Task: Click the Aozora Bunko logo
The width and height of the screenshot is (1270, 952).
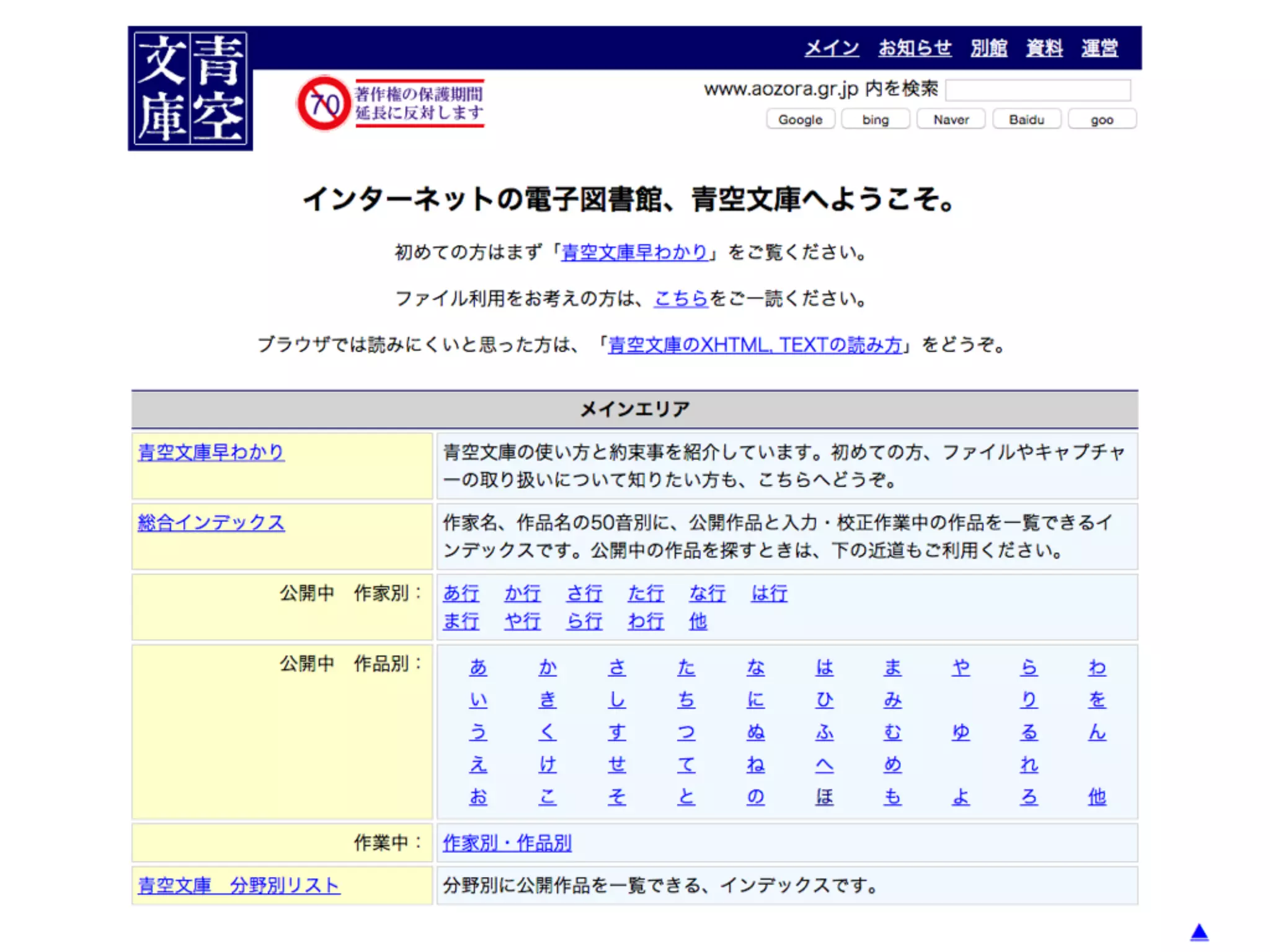Action: pyautogui.click(x=190, y=89)
